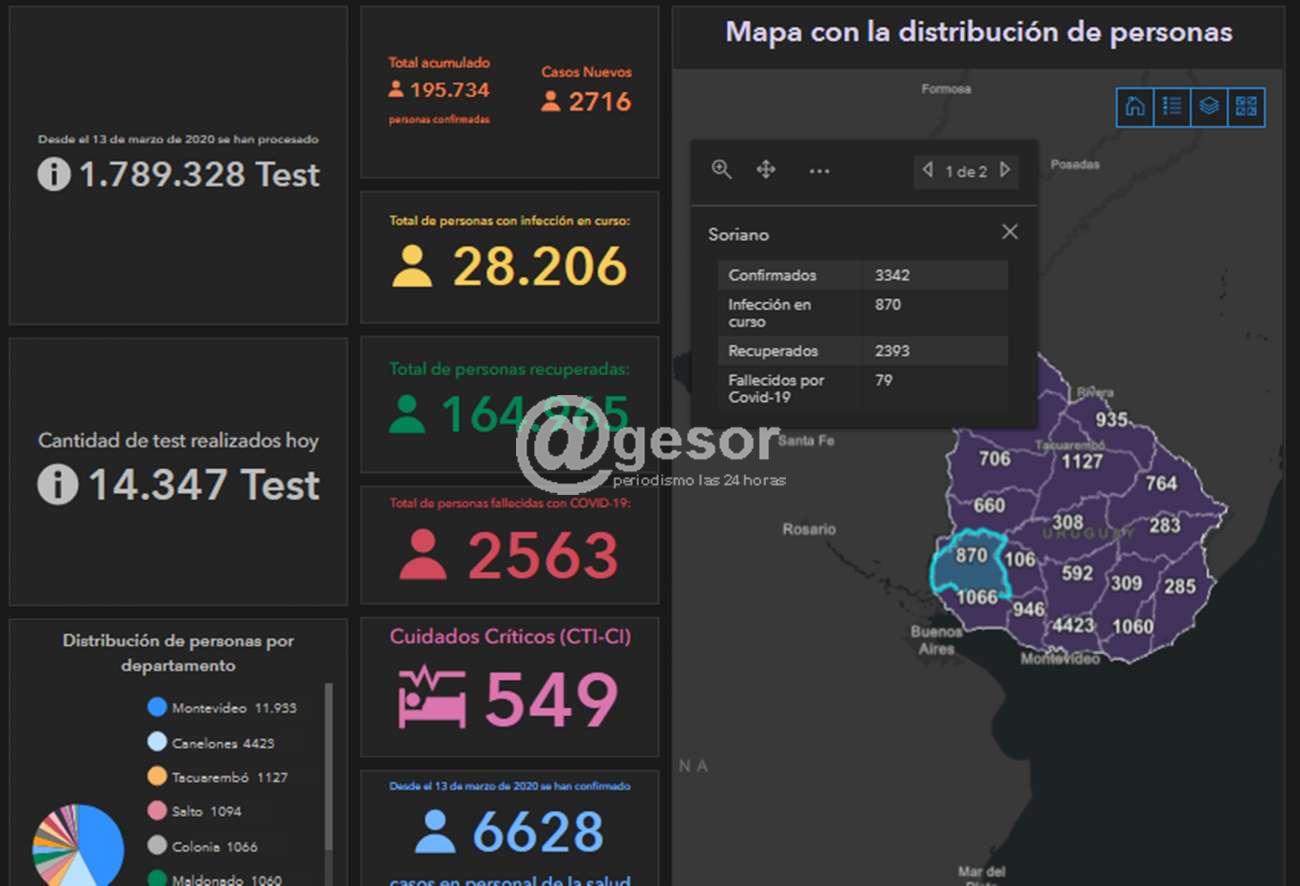
Task: Go to next popup feature arrow
Action: click(1006, 171)
